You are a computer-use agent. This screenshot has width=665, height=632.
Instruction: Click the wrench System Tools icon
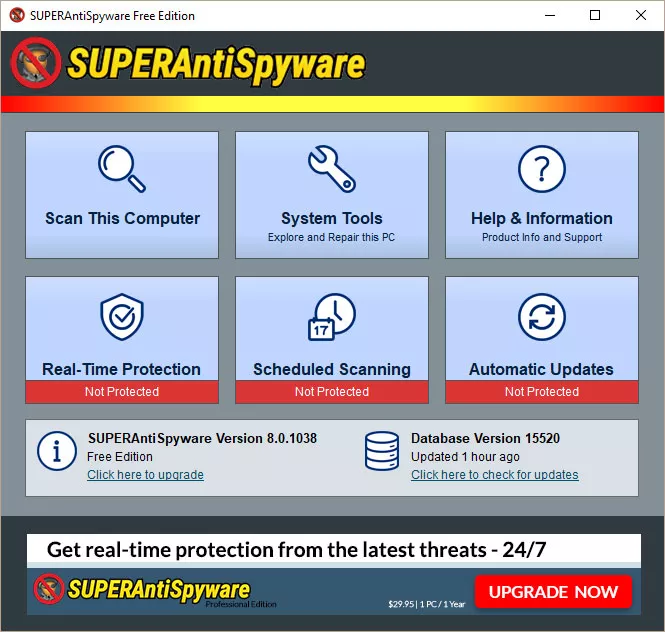coord(332,169)
